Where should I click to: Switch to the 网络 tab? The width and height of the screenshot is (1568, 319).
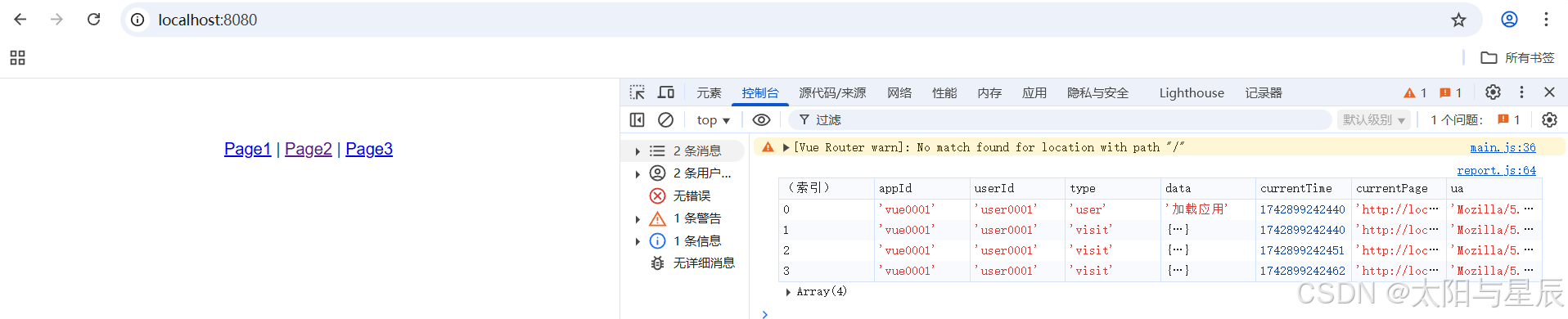pos(899,93)
